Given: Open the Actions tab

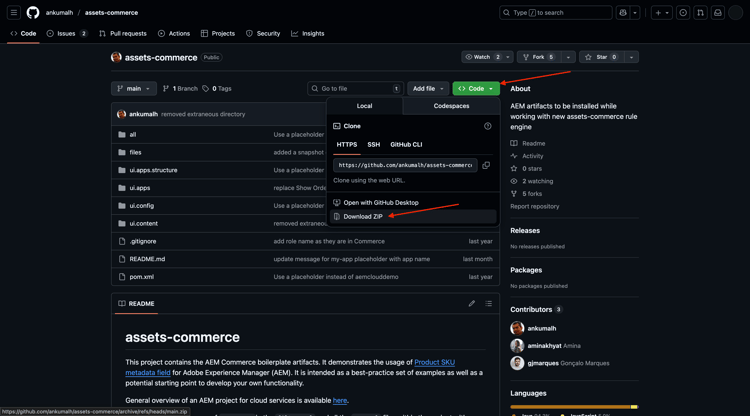Looking at the screenshot, I should pos(174,33).
